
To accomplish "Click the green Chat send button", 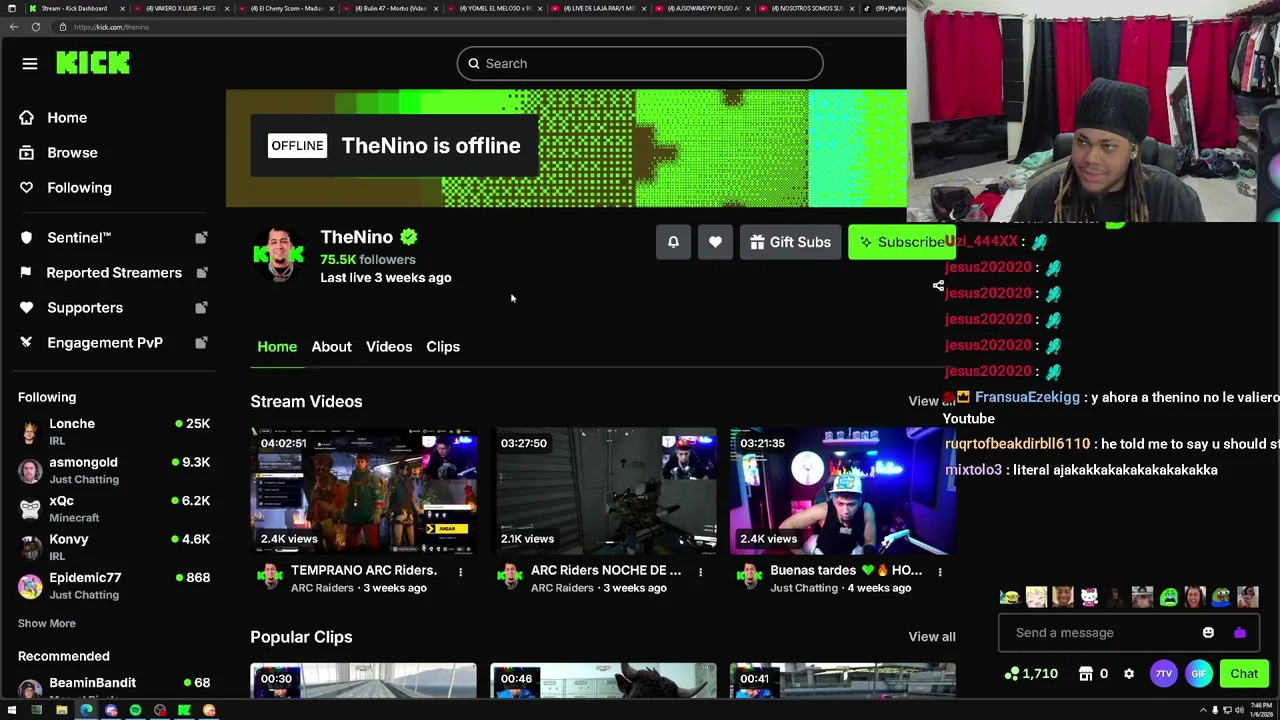I will click(1244, 674).
